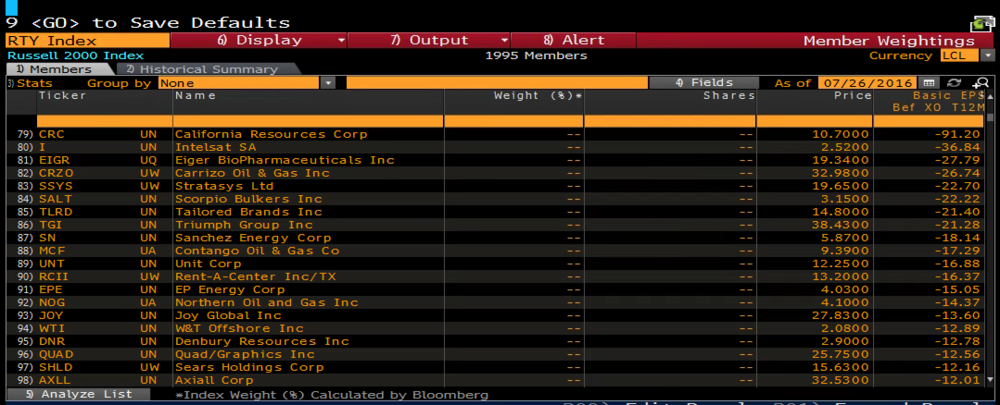The height and width of the screenshot is (405, 1000).
Task: Click the scrollbar down arrow
Action: click(990, 379)
